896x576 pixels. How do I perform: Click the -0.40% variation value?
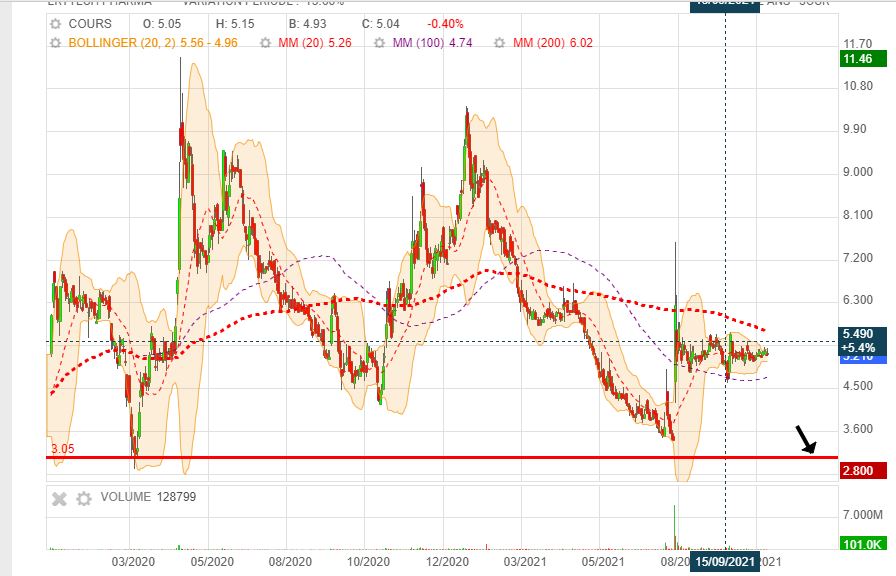click(445, 24)
